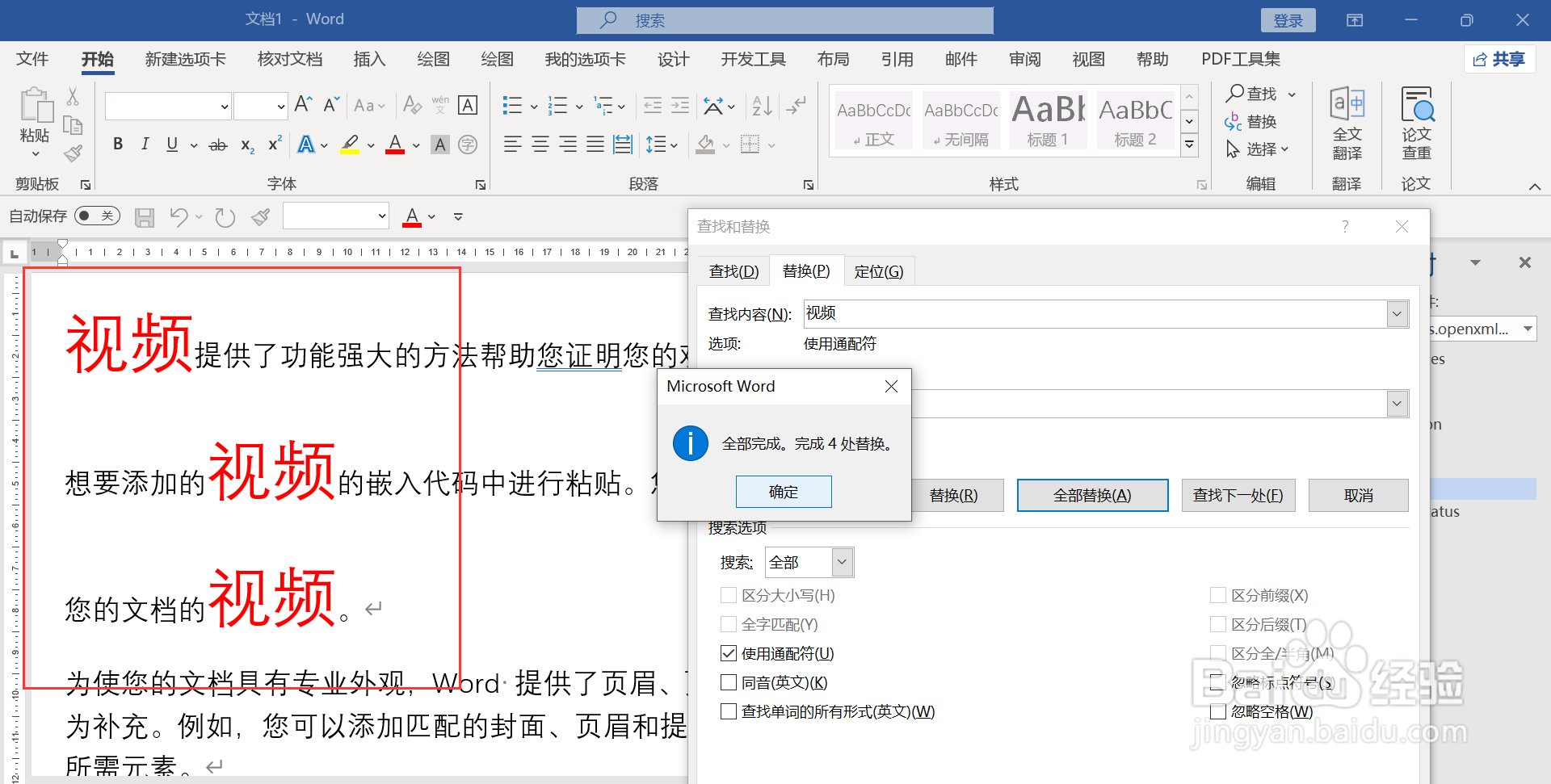
Task: Open the replace-with field dropdown arrow
Action: point(1398,404)
